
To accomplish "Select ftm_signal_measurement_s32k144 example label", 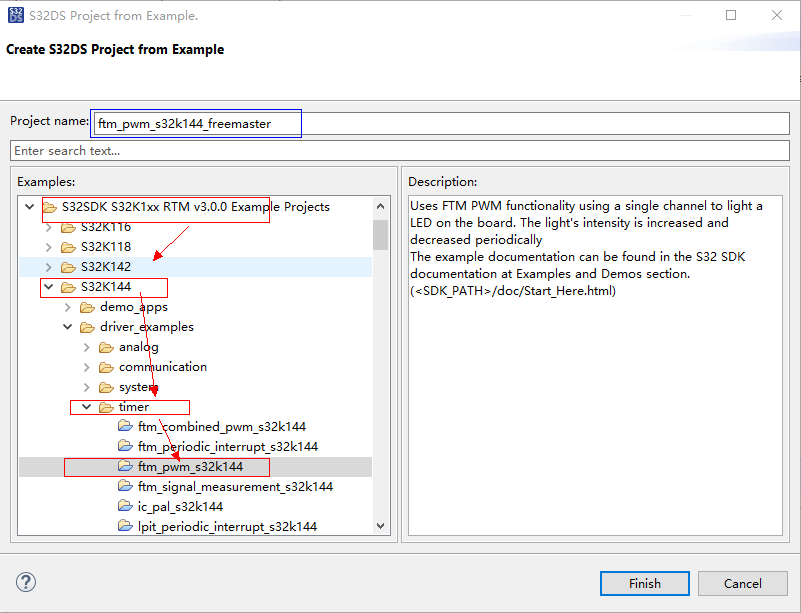I will pyautogui.click(x=235, y=486).
